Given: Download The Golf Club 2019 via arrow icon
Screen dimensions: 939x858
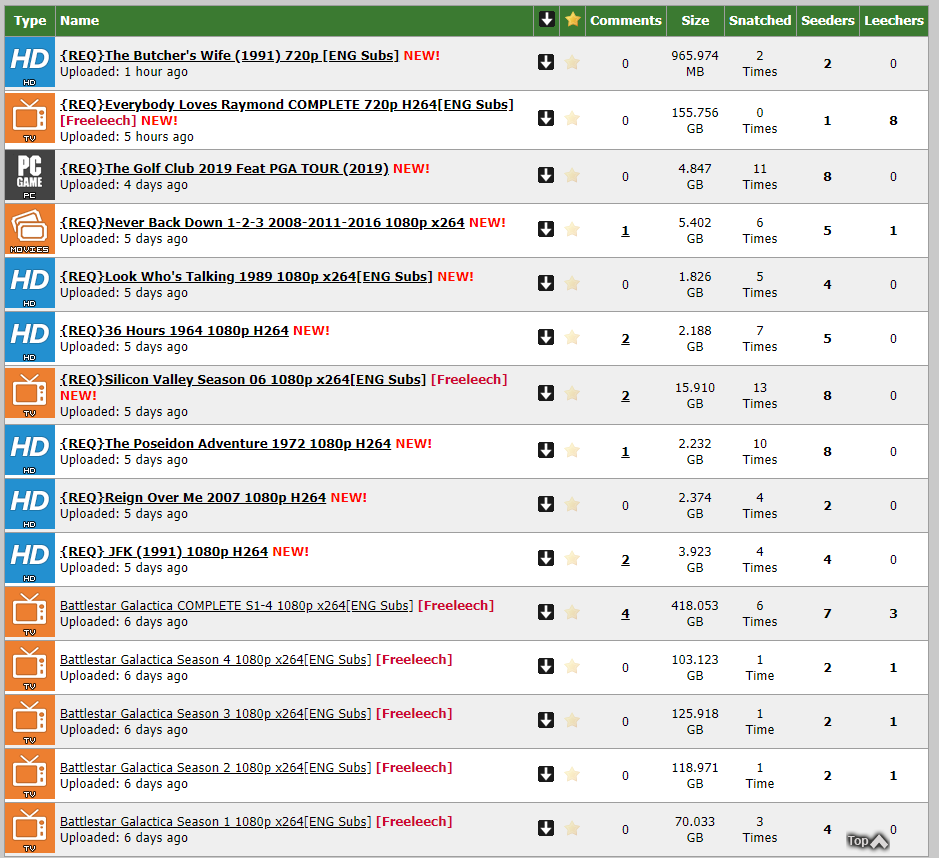Looking at the screenshot, I should point(546,176).
